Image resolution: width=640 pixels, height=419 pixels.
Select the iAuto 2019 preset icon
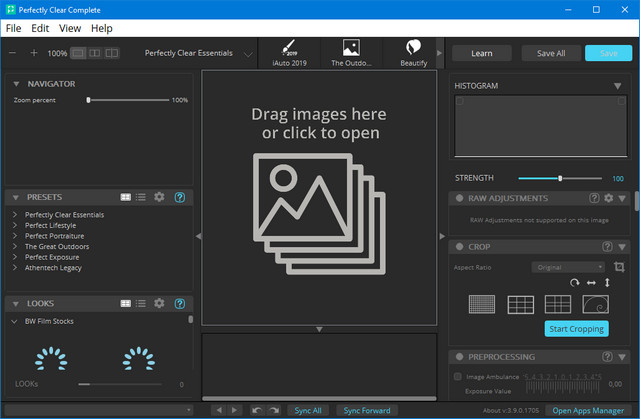point(288,50)
